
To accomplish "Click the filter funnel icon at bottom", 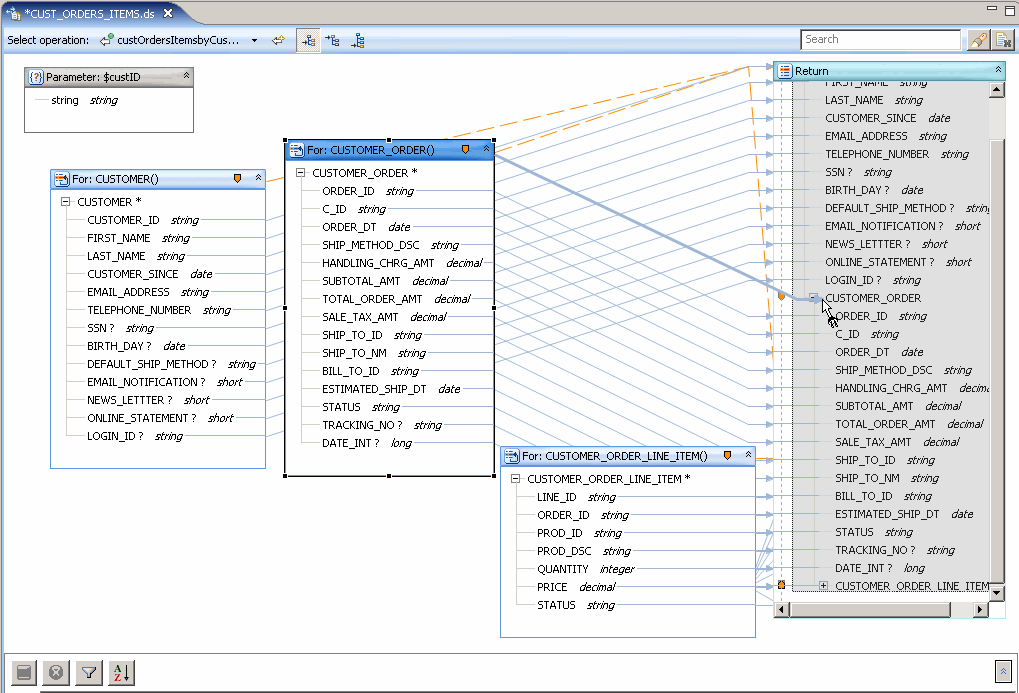I will point(89,672).
